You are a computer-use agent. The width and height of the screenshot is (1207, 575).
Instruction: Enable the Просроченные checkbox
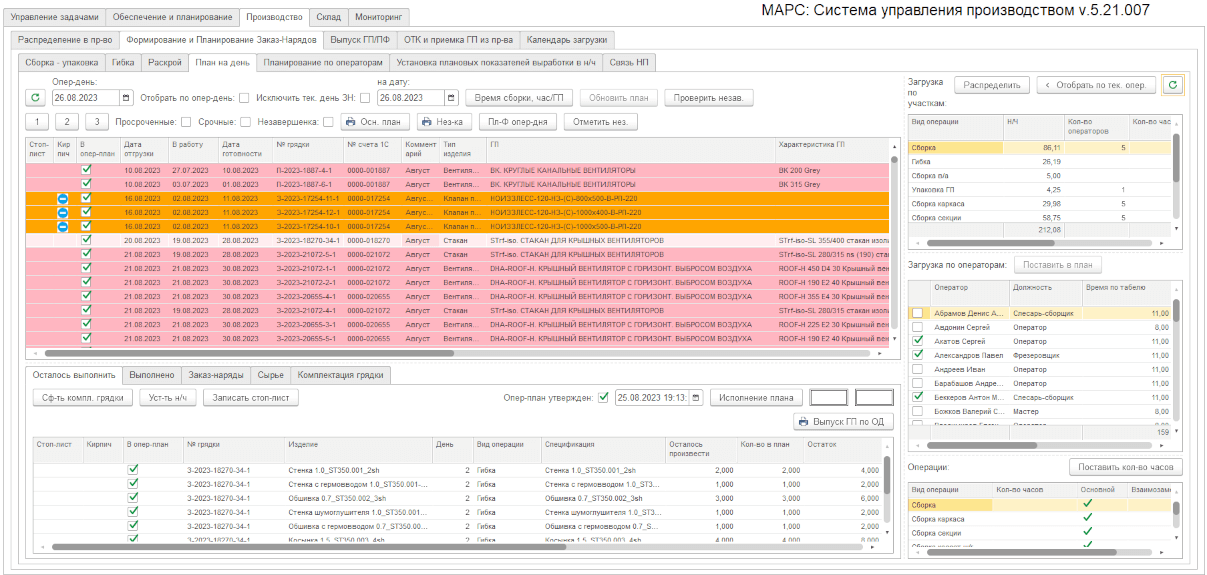(x=186, y=122)
